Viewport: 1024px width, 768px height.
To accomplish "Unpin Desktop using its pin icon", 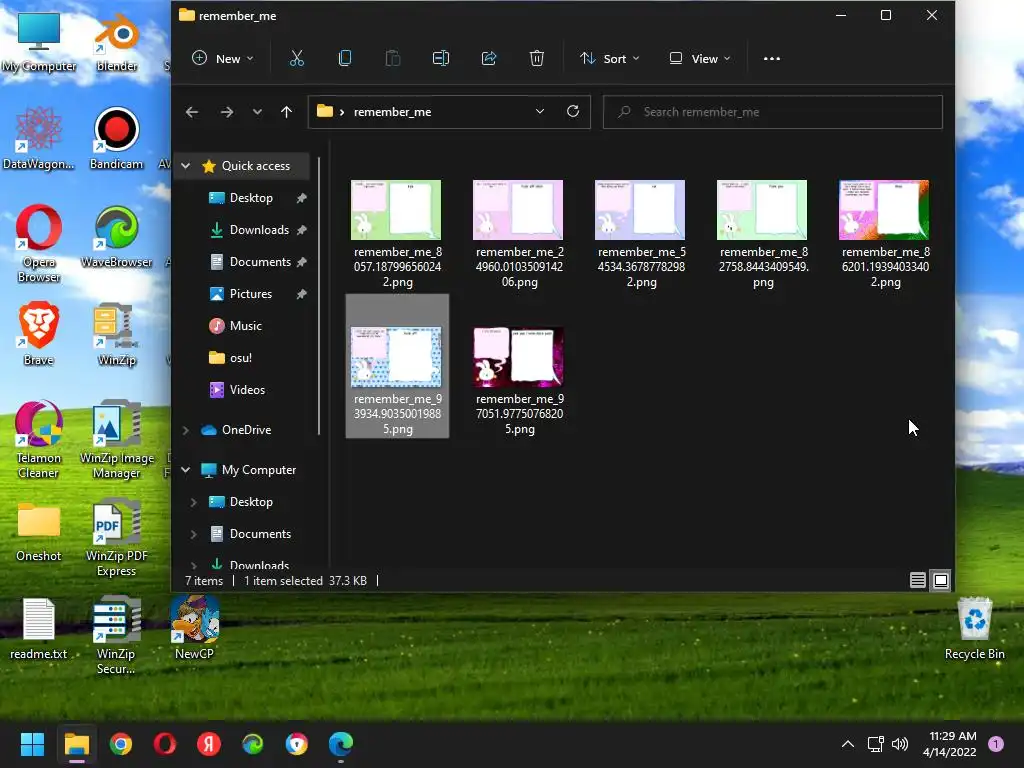I will click(x=301, y=198).
